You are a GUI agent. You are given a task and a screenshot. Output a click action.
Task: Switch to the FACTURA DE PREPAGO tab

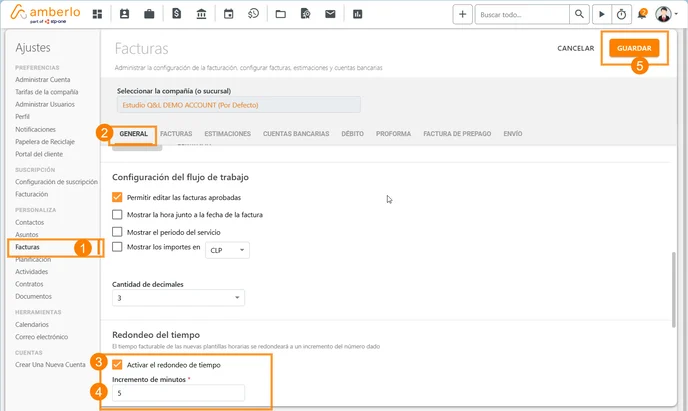coord(457,134)
